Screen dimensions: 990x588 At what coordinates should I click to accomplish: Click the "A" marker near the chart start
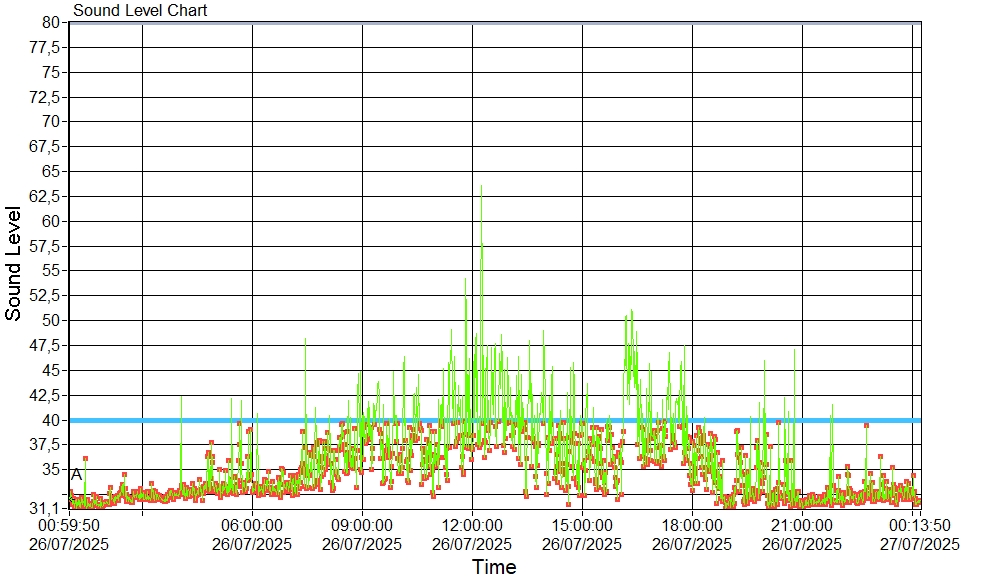click(77, 474)
